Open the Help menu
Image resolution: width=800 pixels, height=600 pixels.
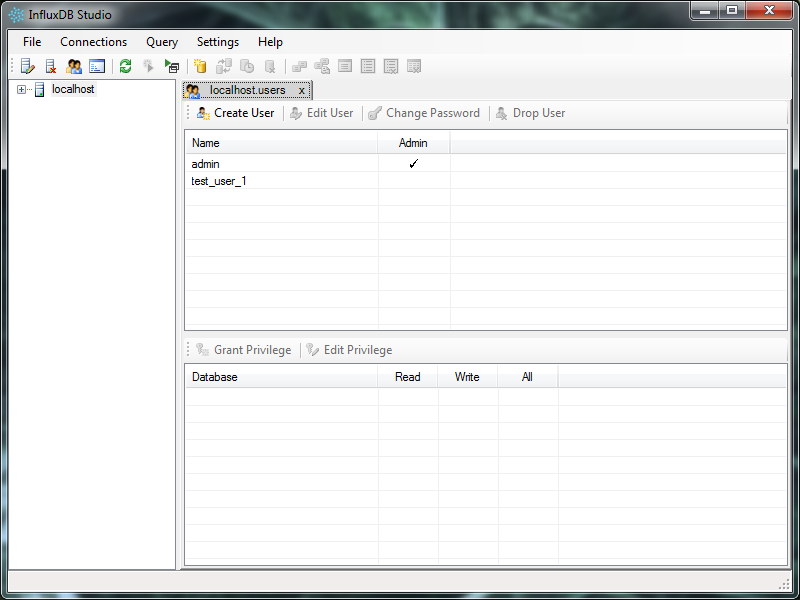tap(270, 42)
